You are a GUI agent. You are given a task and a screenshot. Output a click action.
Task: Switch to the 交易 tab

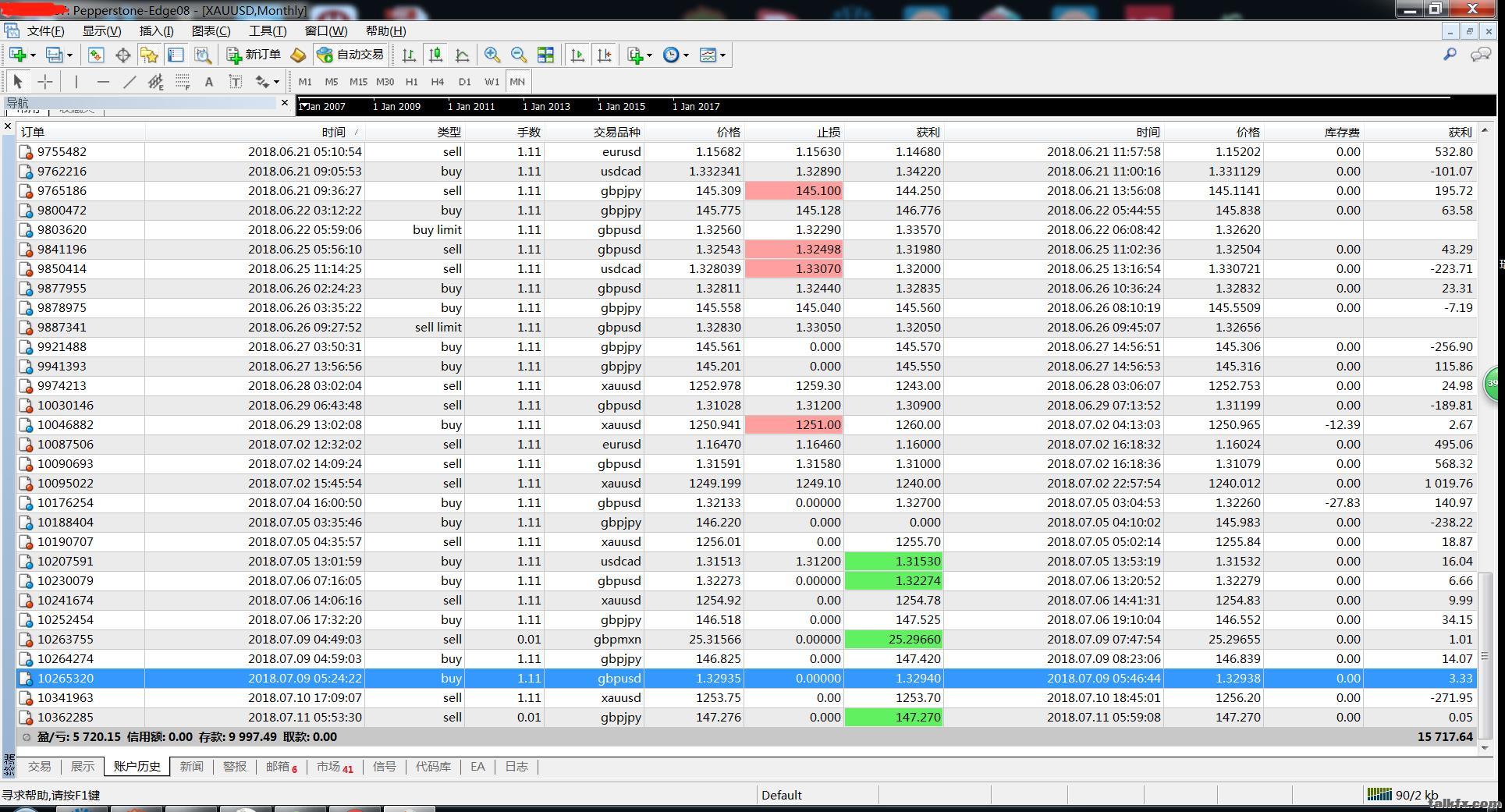point(40,767)
